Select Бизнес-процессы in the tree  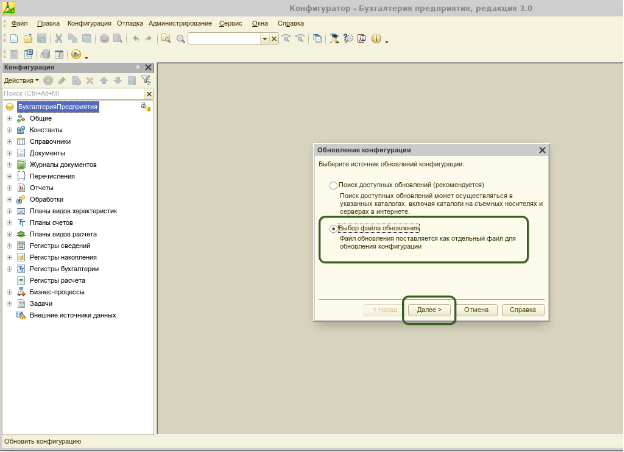[x=57, y=292]
